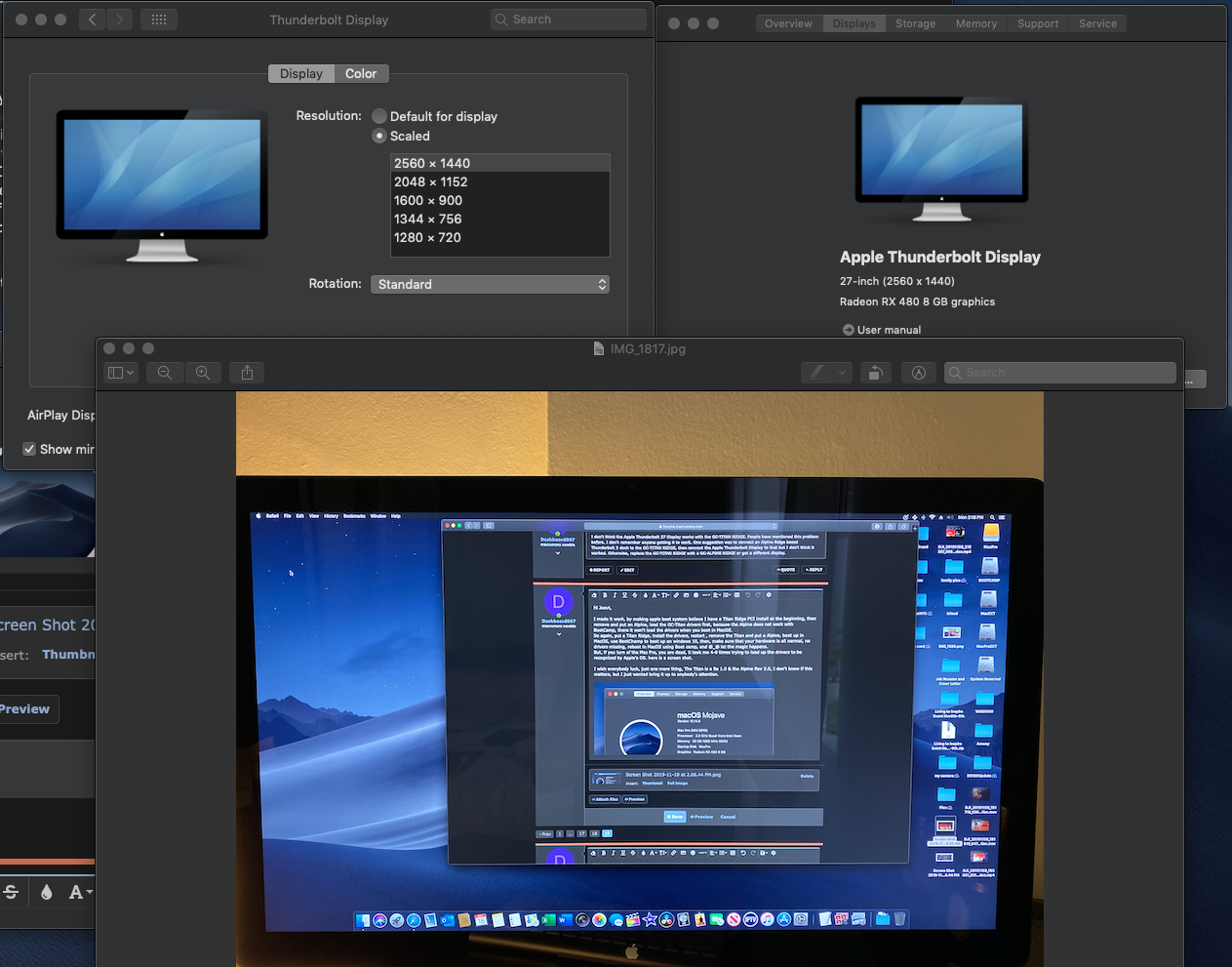The height and width of the screenshot is (967, 1232).
Task: Switch to the Color tab
Action: click(361, 74)
